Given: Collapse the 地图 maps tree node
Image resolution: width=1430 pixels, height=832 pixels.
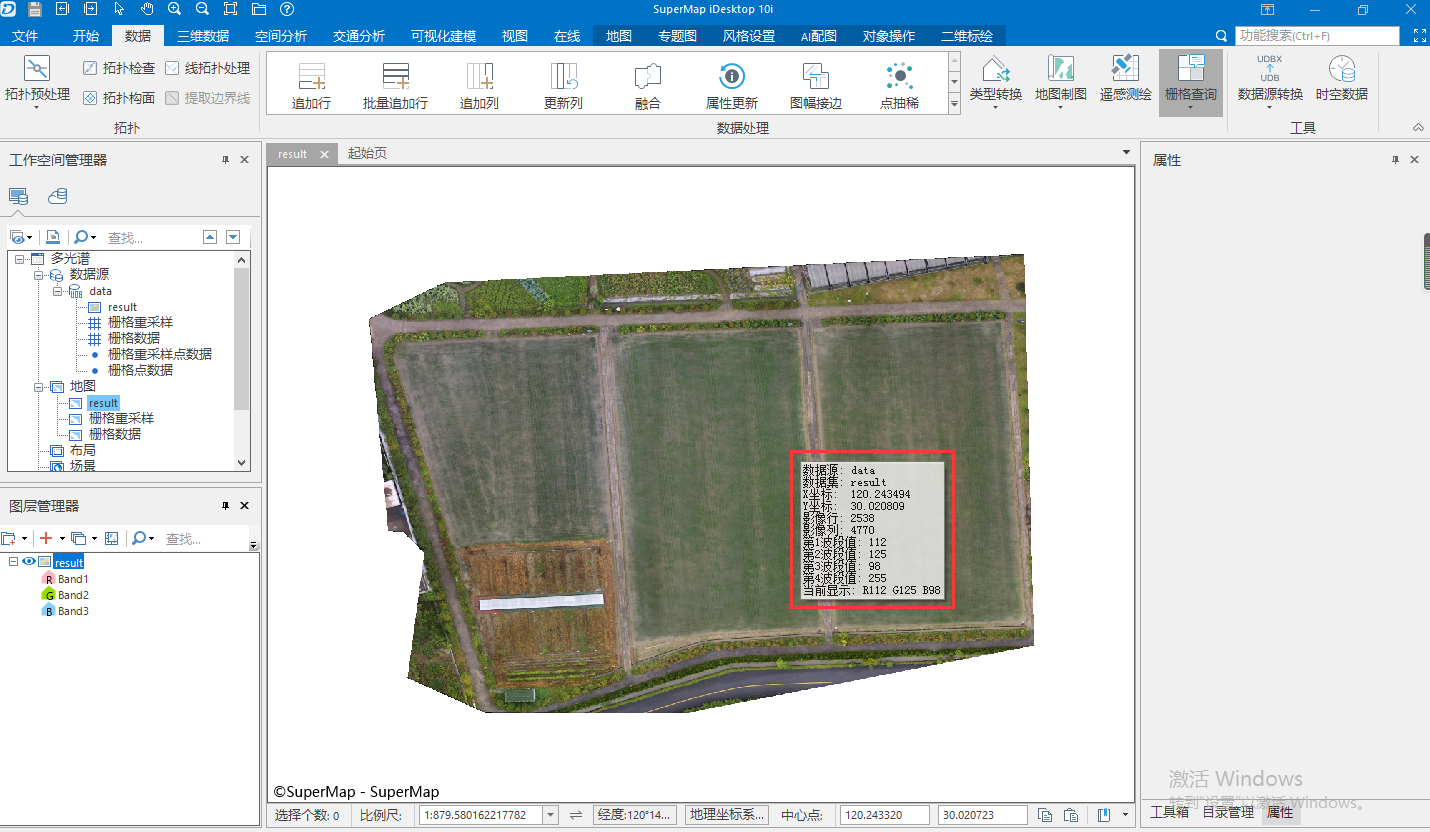Looking at the screenshot, I should tap(38, 386).
